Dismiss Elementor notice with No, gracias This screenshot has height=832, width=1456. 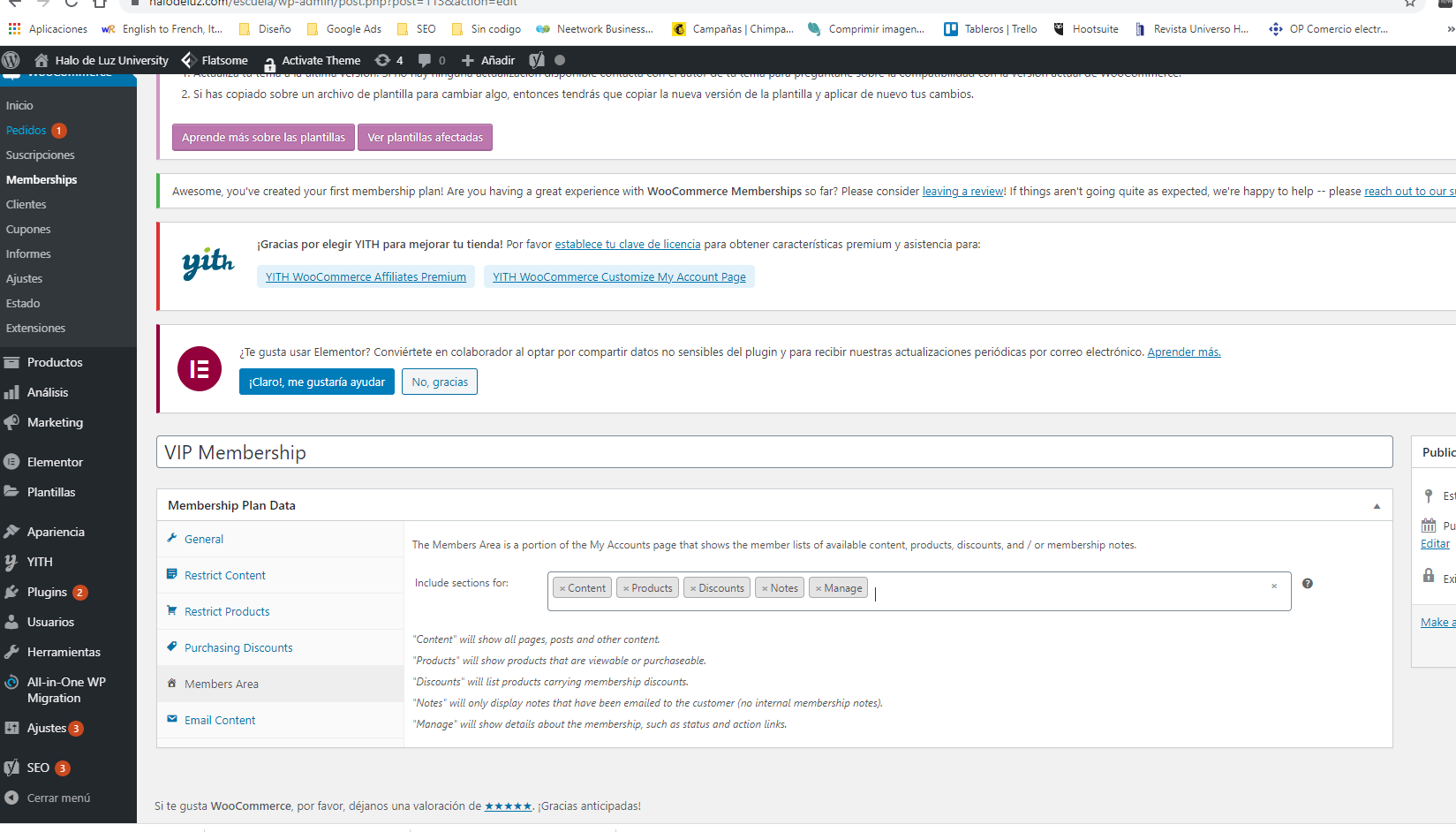pyautogui.click(x=440, y=382)
